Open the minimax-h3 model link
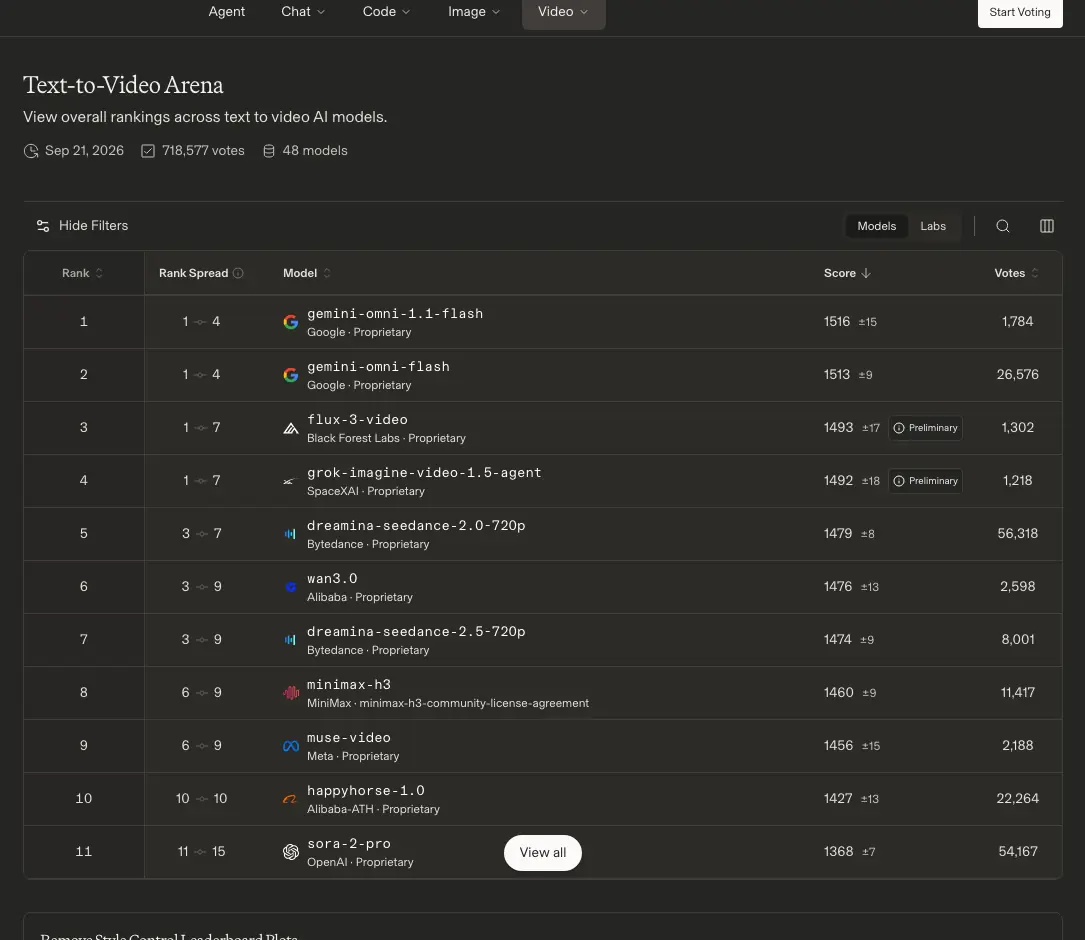Viewport: 1085px width, 940px height. coord(349,685)
